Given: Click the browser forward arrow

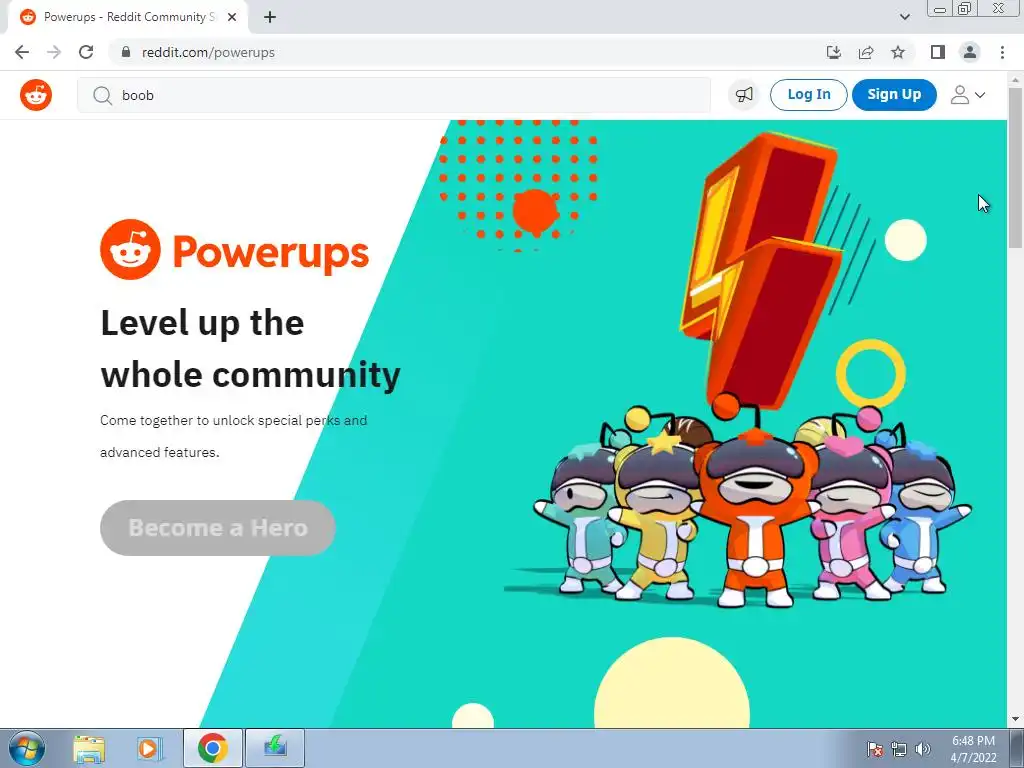Looking at the screenshot, I should click(54, 52).
